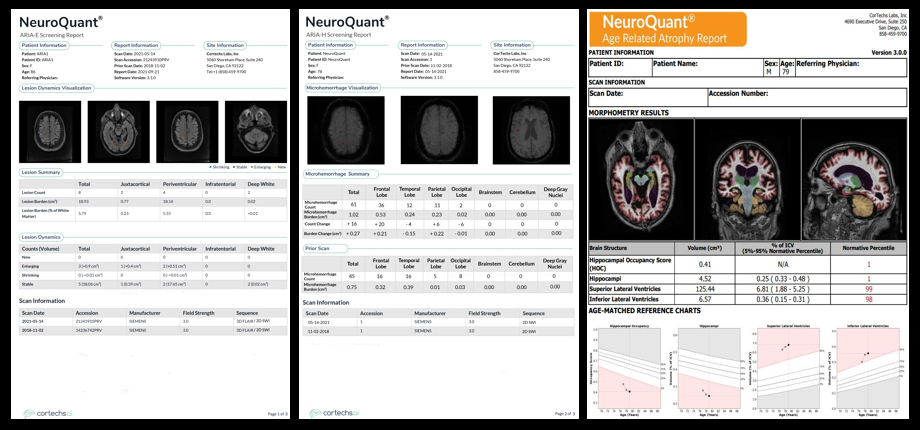Image resolution: width=920 pixels, height=430 pixels.
Task: Select first brain scan in Lesion Dynamics Visualization
Action: [x=50, y=131]
